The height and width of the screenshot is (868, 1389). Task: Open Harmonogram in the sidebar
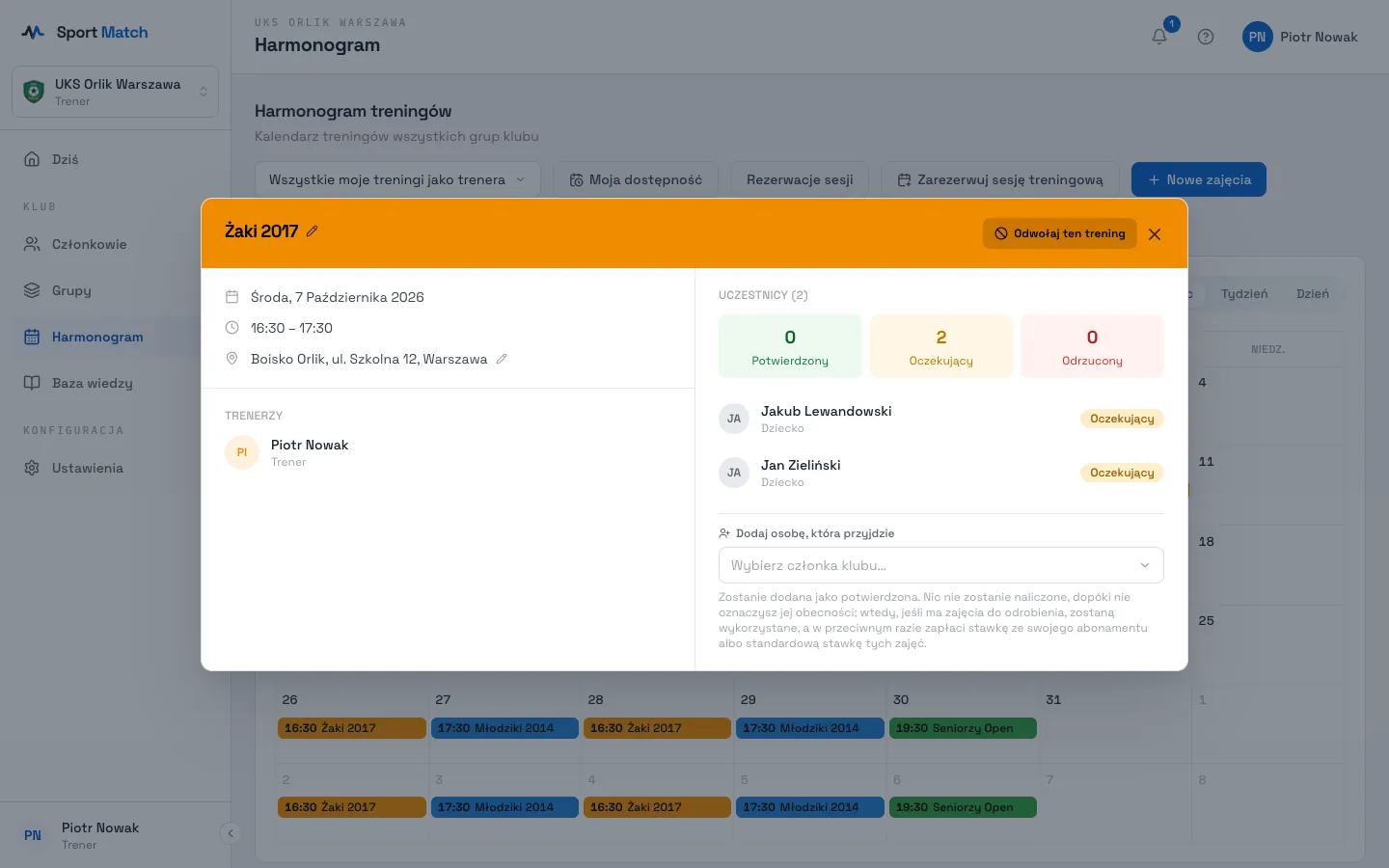[x=116, y=337]
